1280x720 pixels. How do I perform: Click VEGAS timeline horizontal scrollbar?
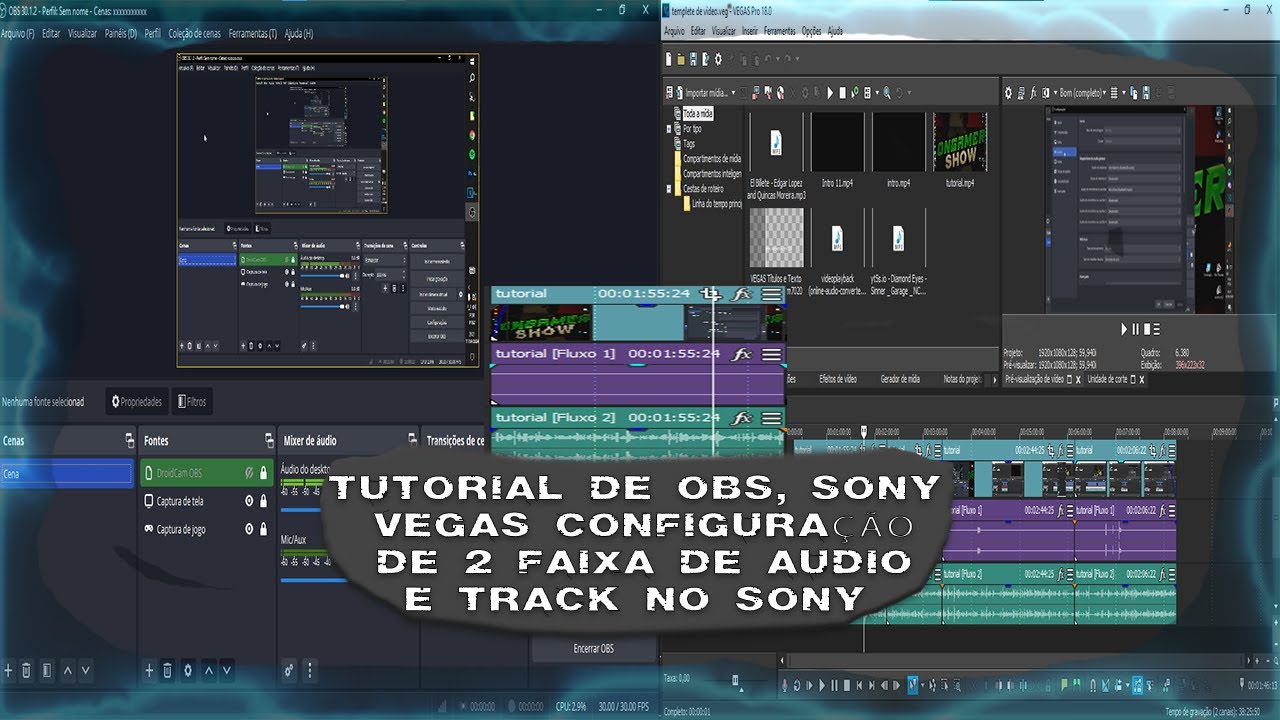pos(1015,661)
